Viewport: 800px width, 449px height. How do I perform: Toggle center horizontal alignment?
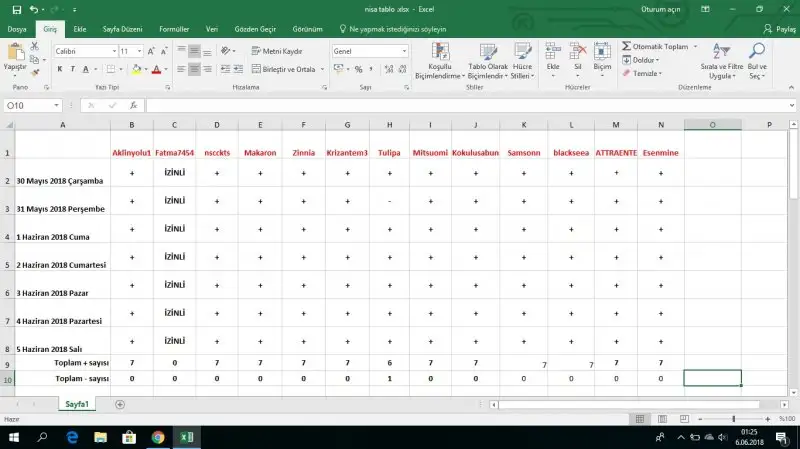[x=196, y=69]
